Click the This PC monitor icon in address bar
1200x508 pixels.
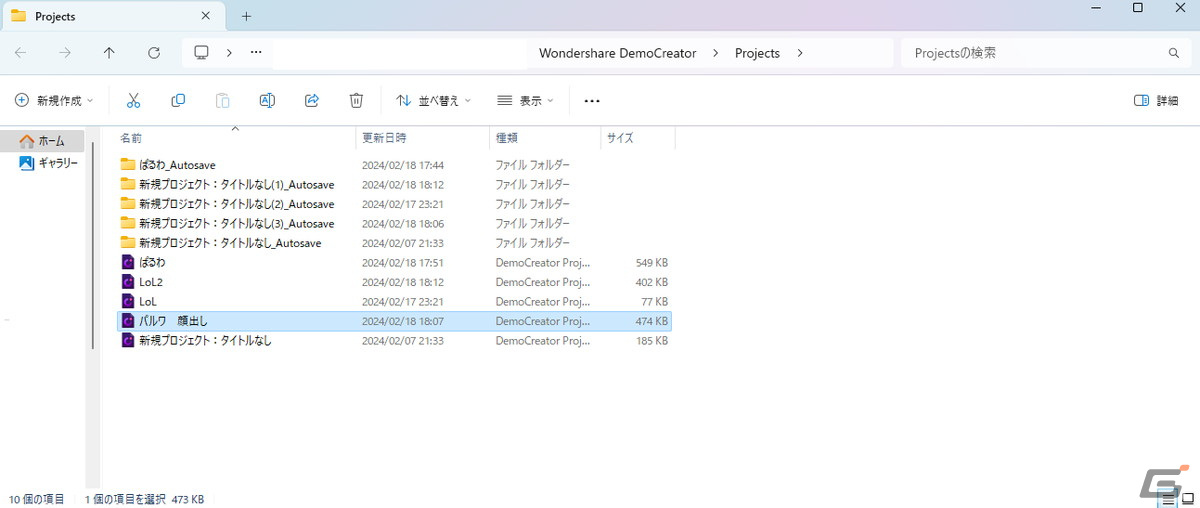click(x=201, y=53)
